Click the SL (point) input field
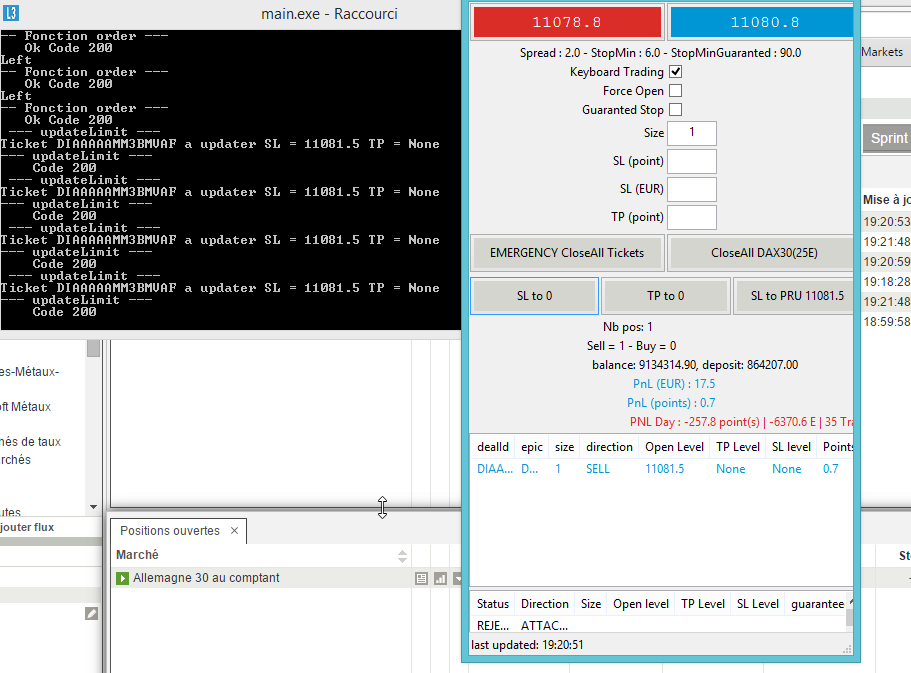 click(691, 161)
